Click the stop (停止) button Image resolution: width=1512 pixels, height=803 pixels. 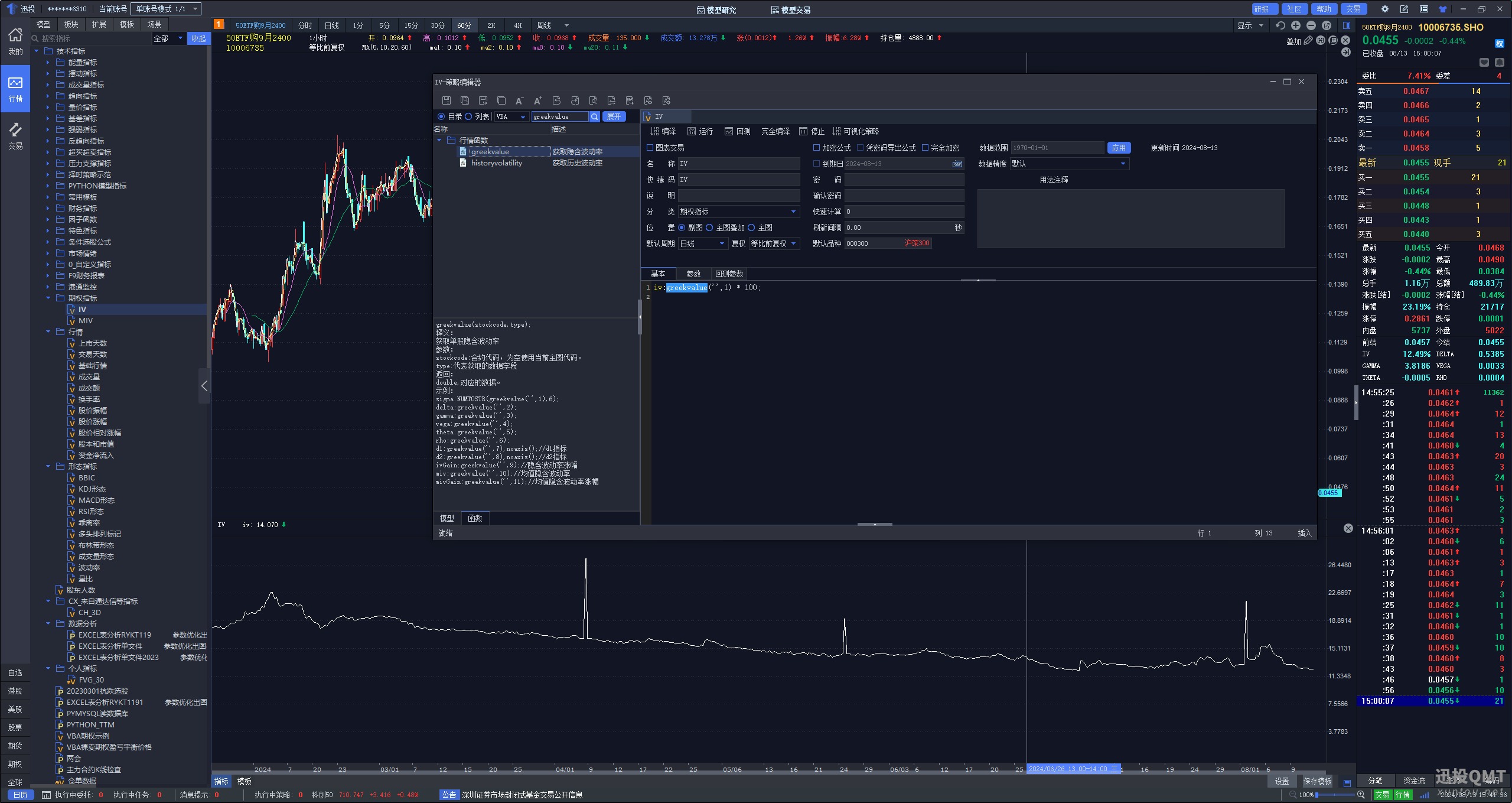click(x=812, y=131)
